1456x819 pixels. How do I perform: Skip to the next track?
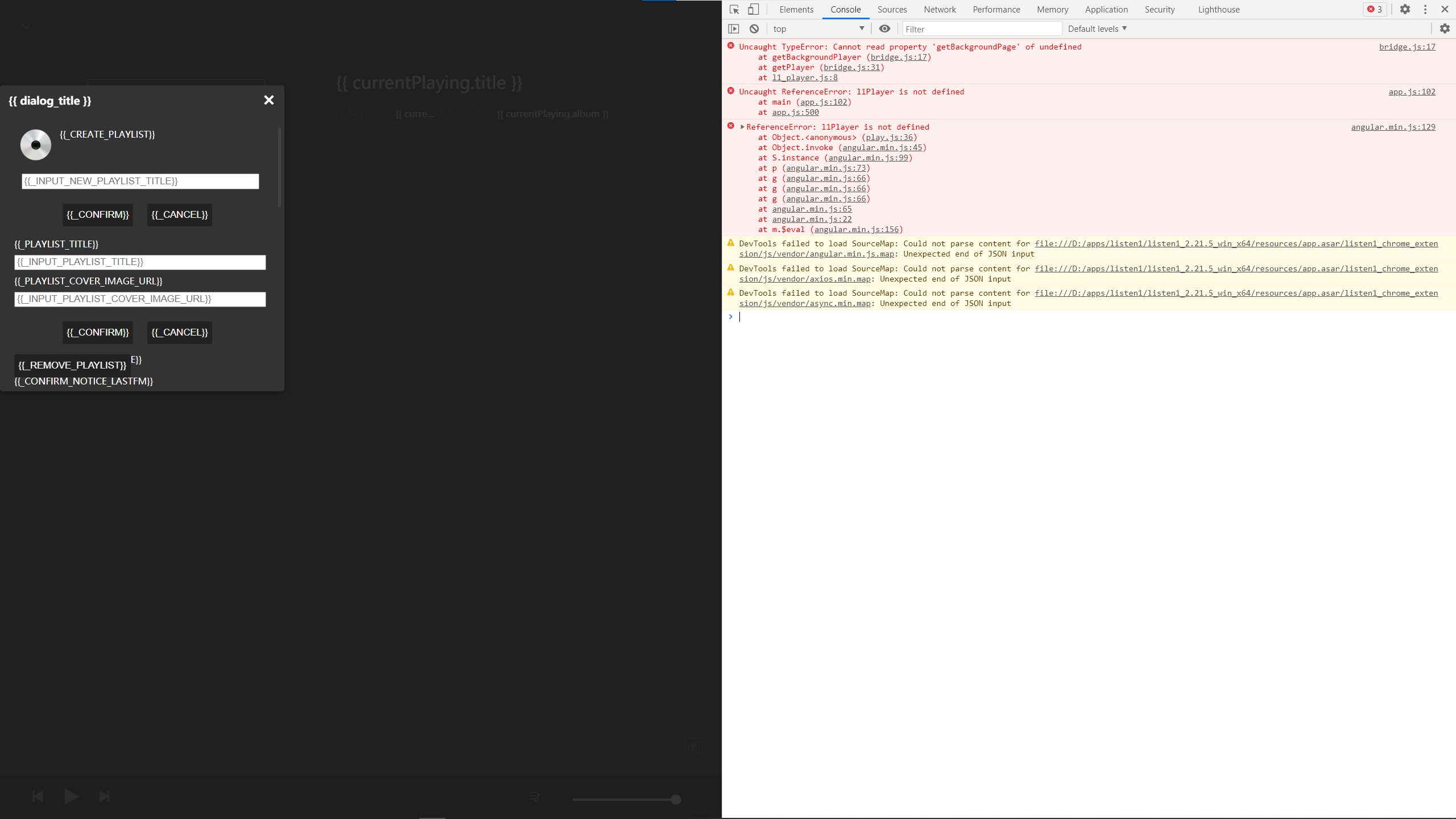pyautogui.click(x=104, y=796)
